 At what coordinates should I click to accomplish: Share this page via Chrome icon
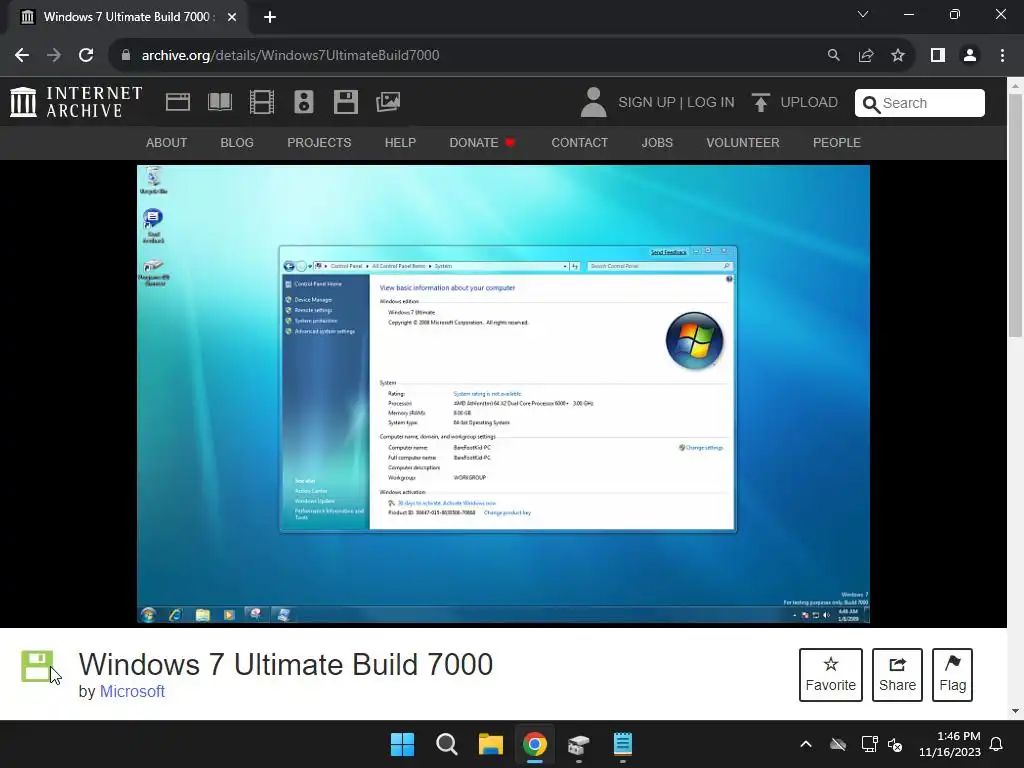[x=866, y=56]
